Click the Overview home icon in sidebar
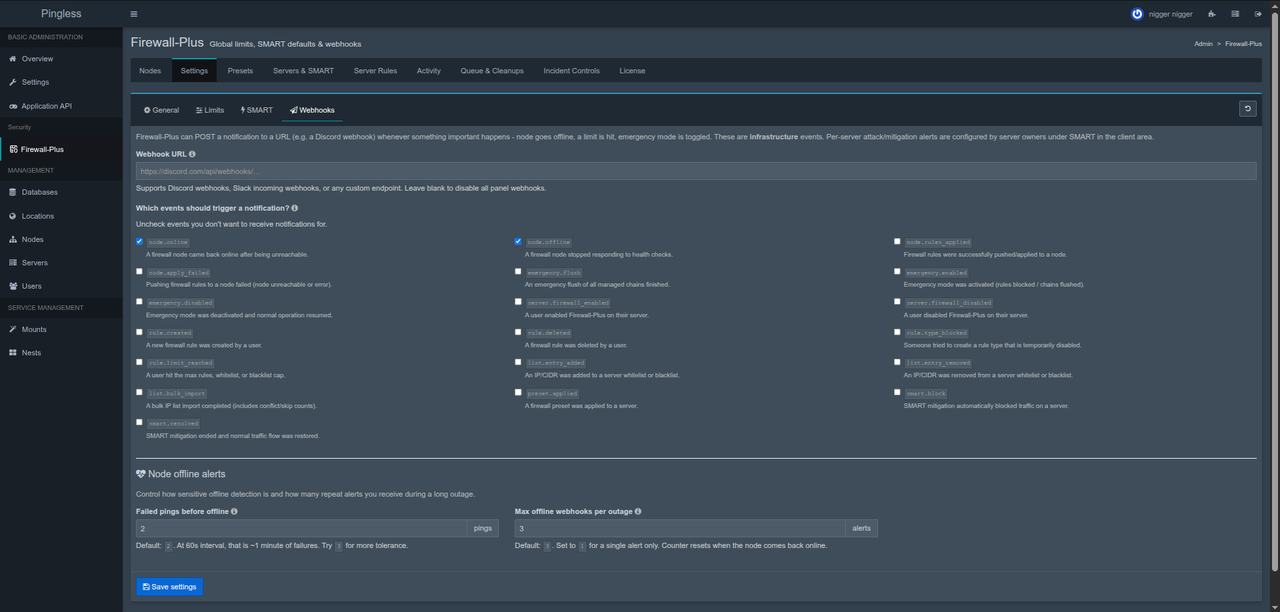 pyautogui.click(x=13, y=59)
